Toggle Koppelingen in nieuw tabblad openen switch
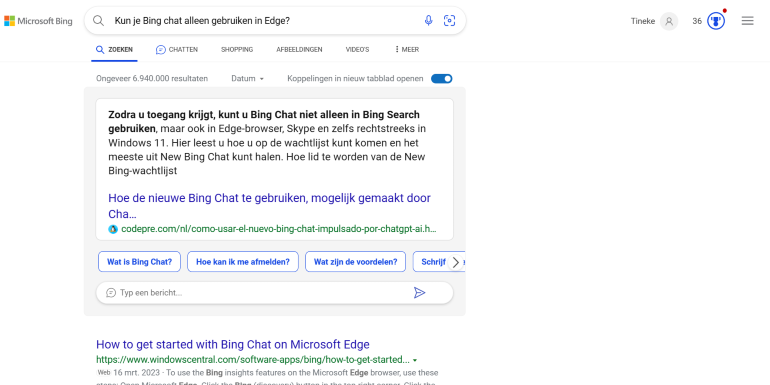Screen dimensions: 770x385 [x=441, y=79]
